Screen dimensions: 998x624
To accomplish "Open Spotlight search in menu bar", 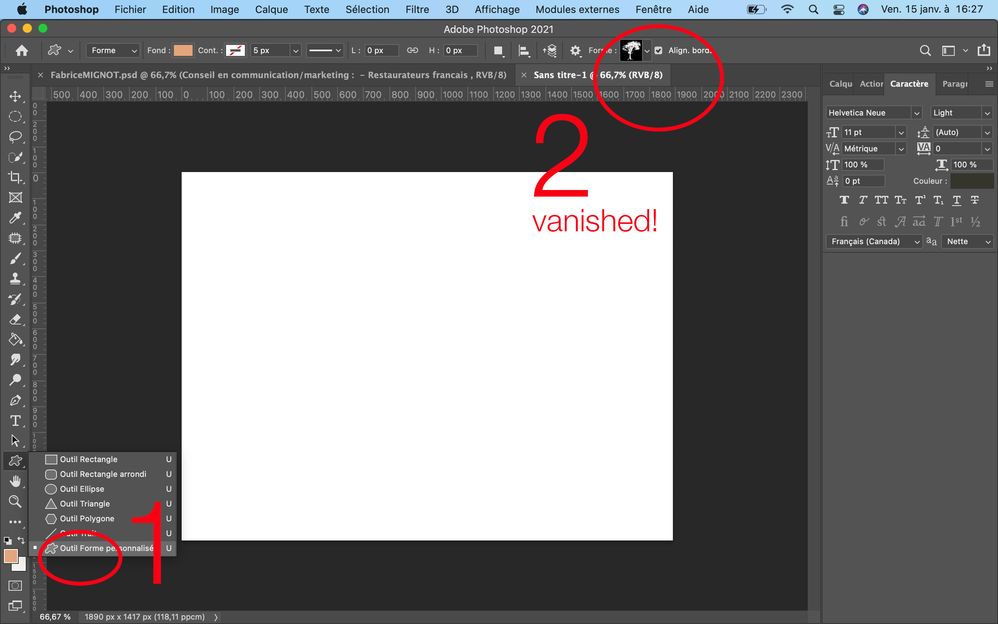I will (x=813, y=10).
